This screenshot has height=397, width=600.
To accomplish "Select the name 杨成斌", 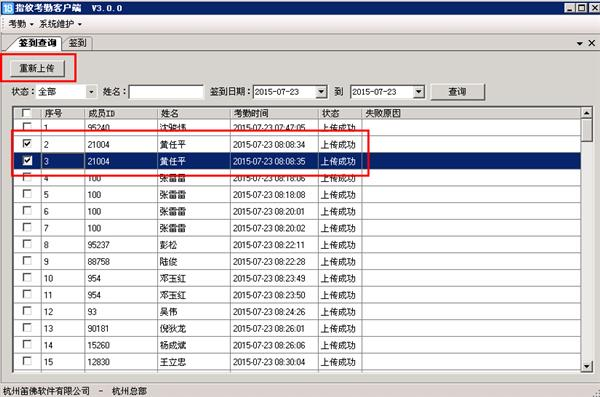I will [x=173, y=345].
